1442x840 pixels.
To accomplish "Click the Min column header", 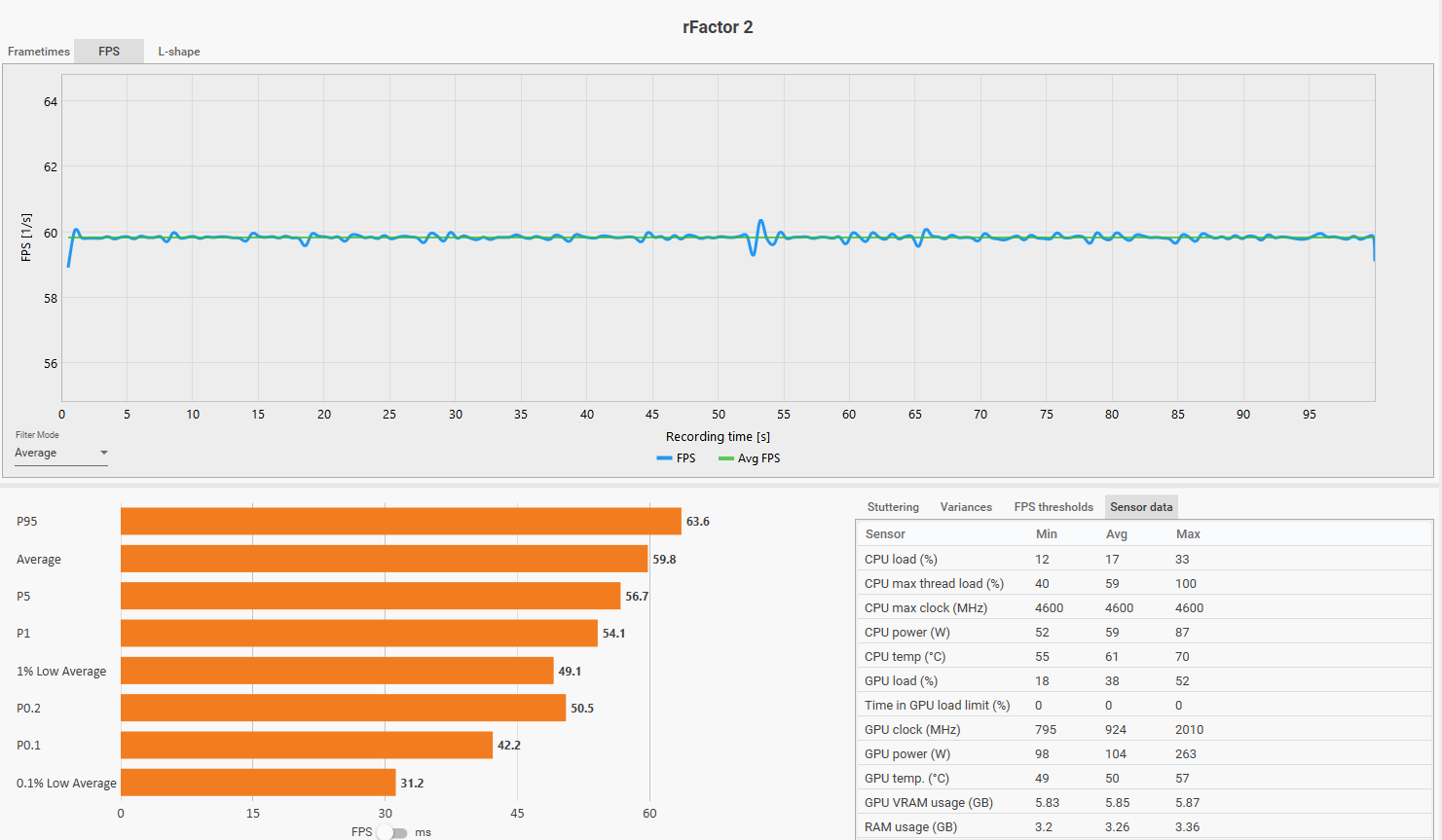I will pos(1047,534).
